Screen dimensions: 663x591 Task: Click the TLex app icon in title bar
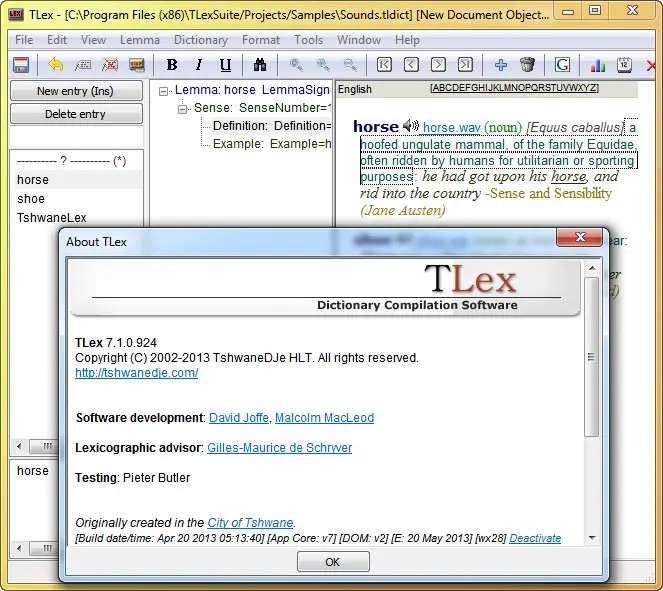coord(15,14)
